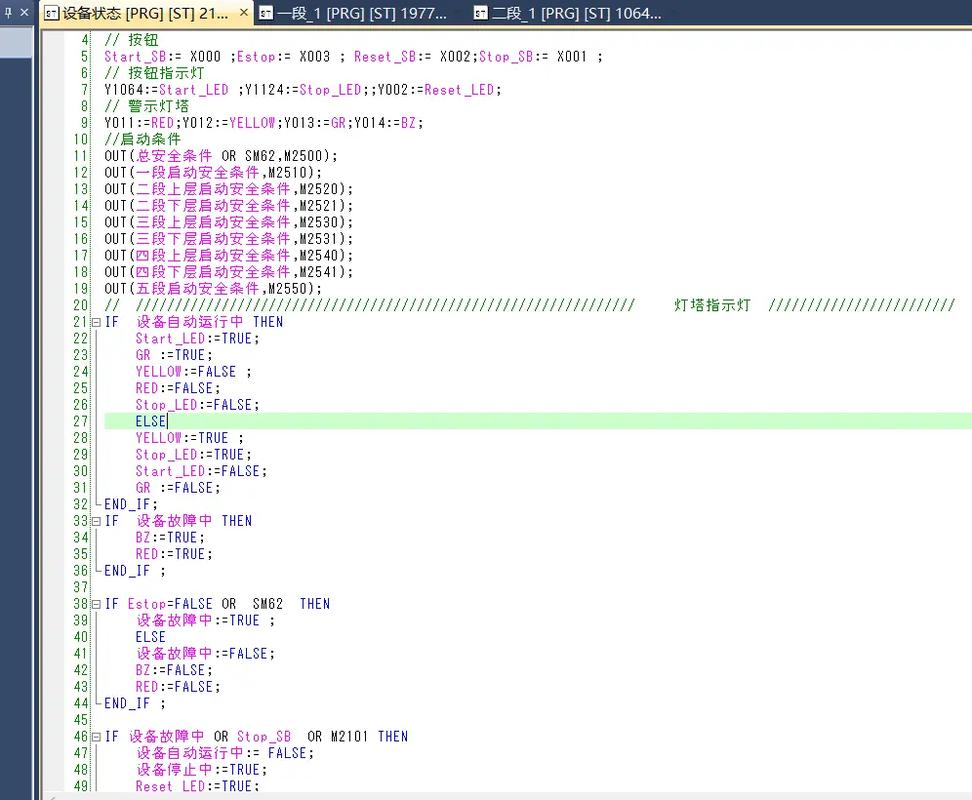Click the BZ variable on line 9
This screenshot has width=972, height=800.
409,123
